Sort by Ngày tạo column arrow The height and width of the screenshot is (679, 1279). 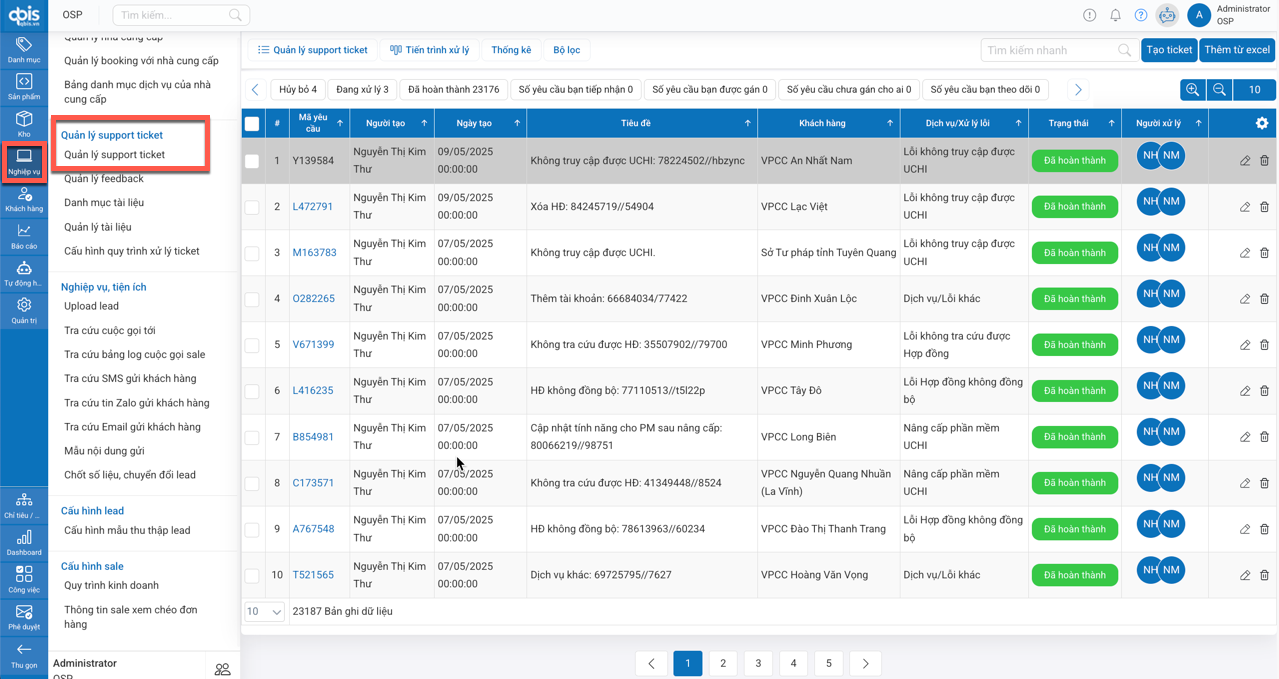pyautogui.click(x=517, y=123)
